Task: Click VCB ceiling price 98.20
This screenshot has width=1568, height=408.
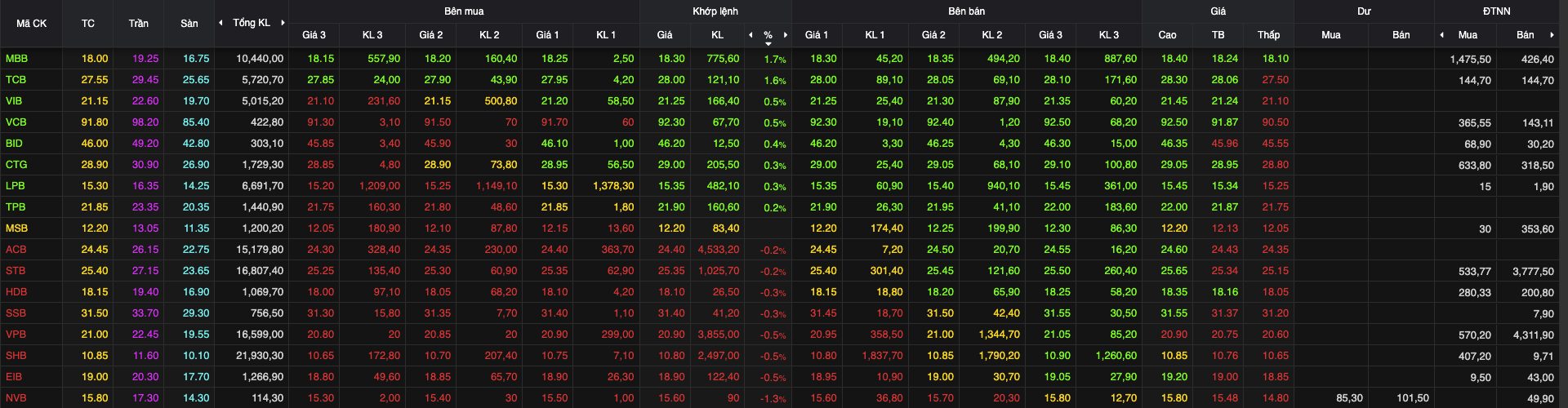Action: [145, 122]
